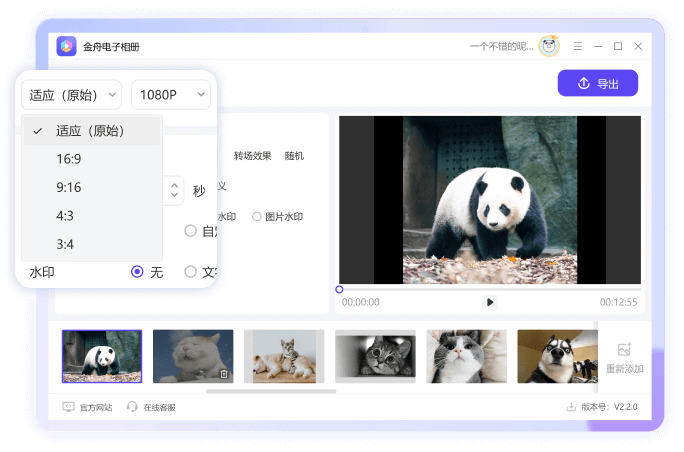Click the 一个不错的昵... username text

tap(502, 46)
